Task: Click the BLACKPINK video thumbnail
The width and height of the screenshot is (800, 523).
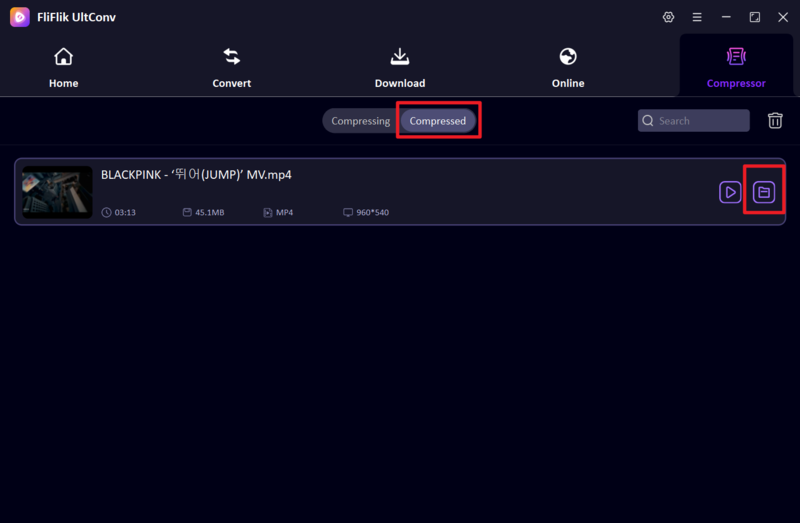Action: pyautogui.click(x=57, y=192)
